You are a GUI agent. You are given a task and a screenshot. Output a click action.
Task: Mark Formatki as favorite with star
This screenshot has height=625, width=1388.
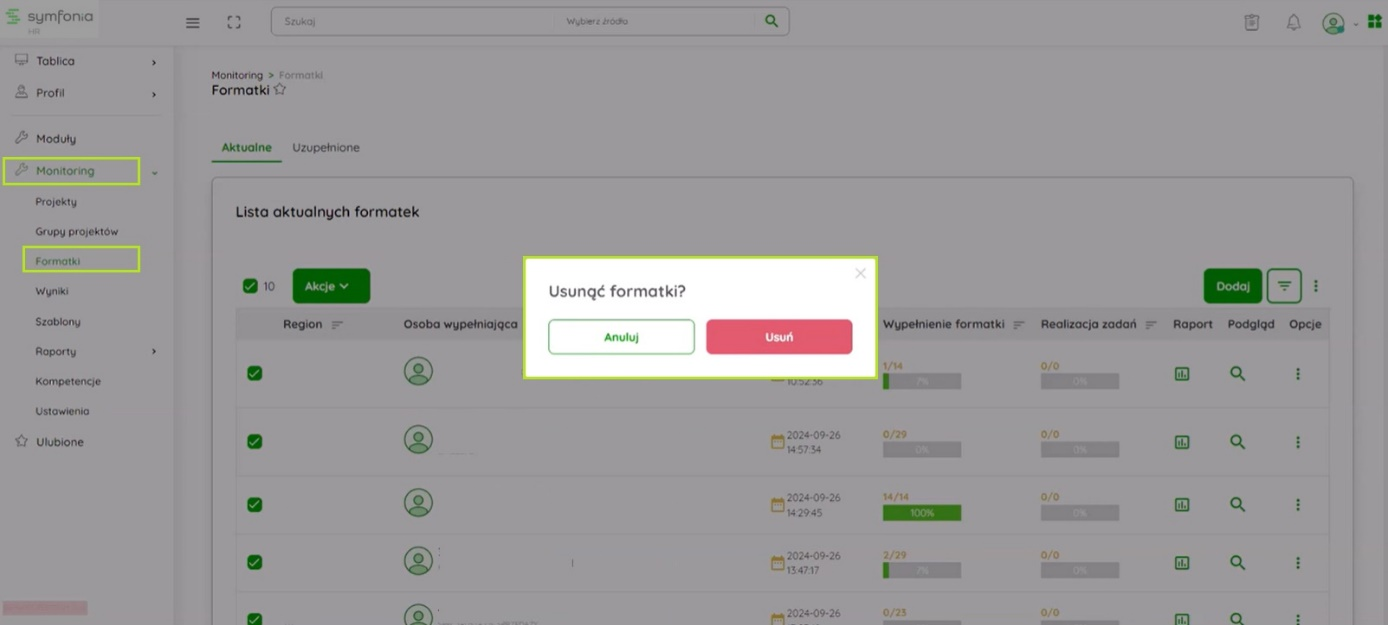pyautogui.click(x=280, y=90)
